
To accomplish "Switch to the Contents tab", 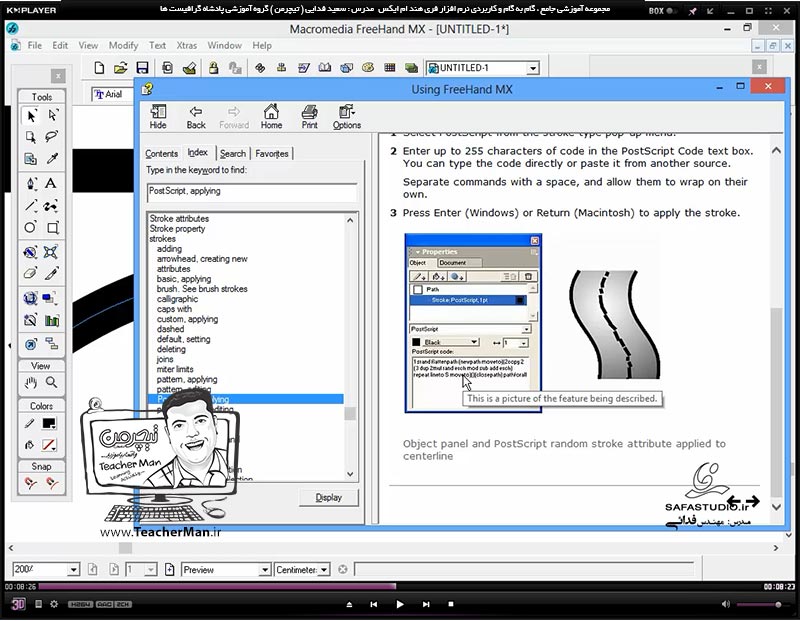I will coord(161,154).
